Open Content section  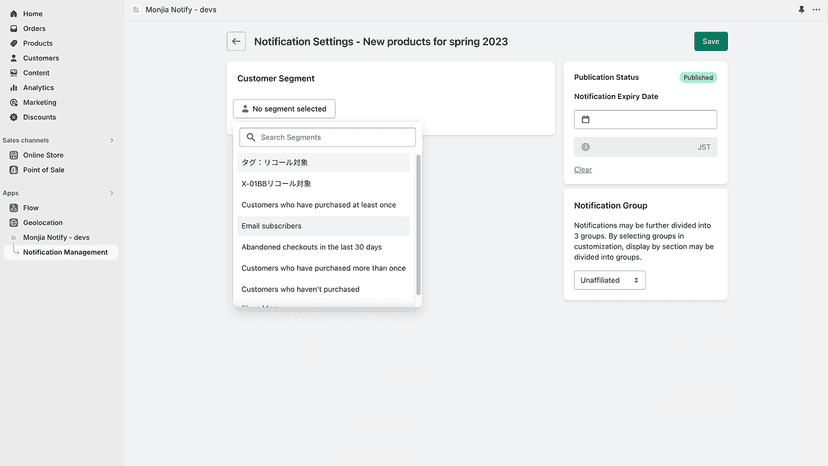pos(36,73)
